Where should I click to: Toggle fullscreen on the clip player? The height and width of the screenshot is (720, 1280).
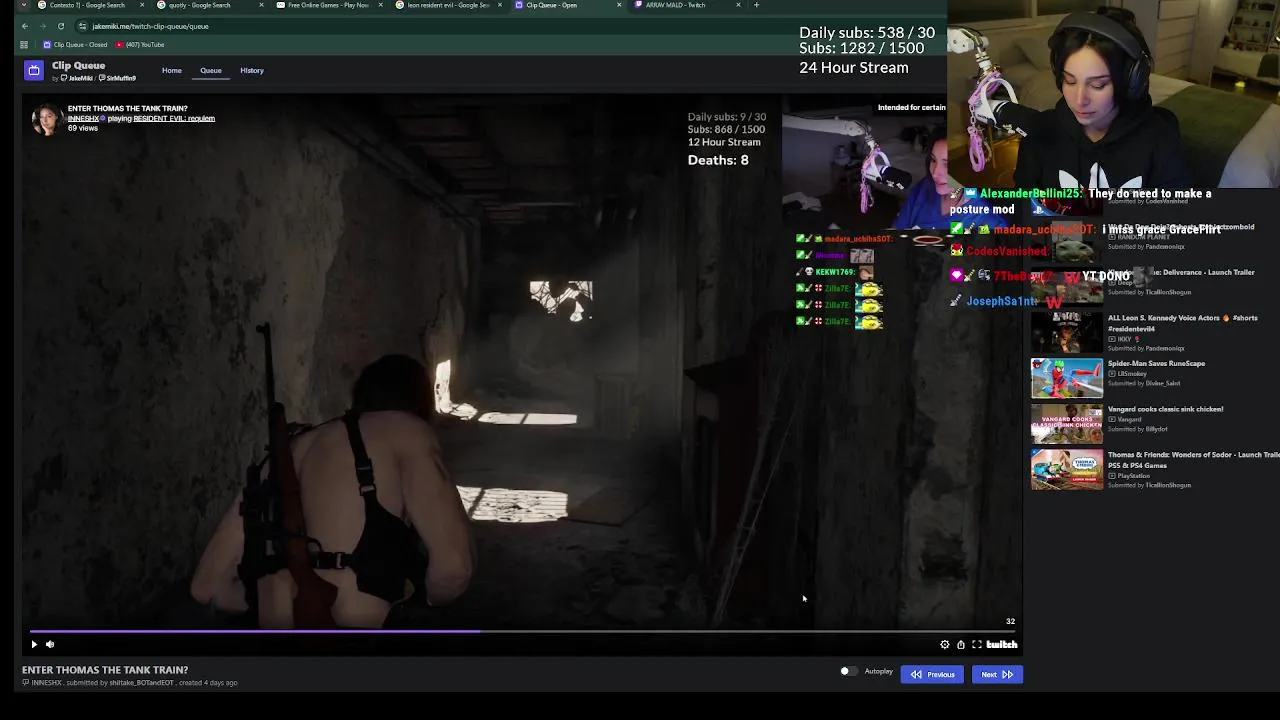[977, 645]
